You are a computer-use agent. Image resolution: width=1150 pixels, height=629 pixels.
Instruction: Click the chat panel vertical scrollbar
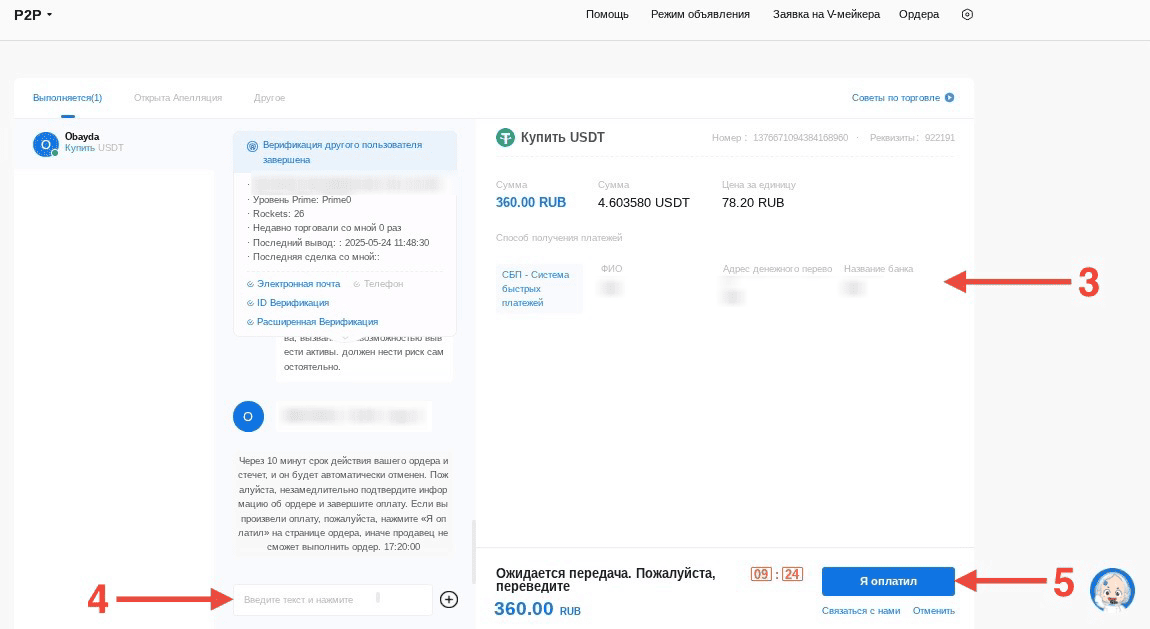click(x=473, y=550)
